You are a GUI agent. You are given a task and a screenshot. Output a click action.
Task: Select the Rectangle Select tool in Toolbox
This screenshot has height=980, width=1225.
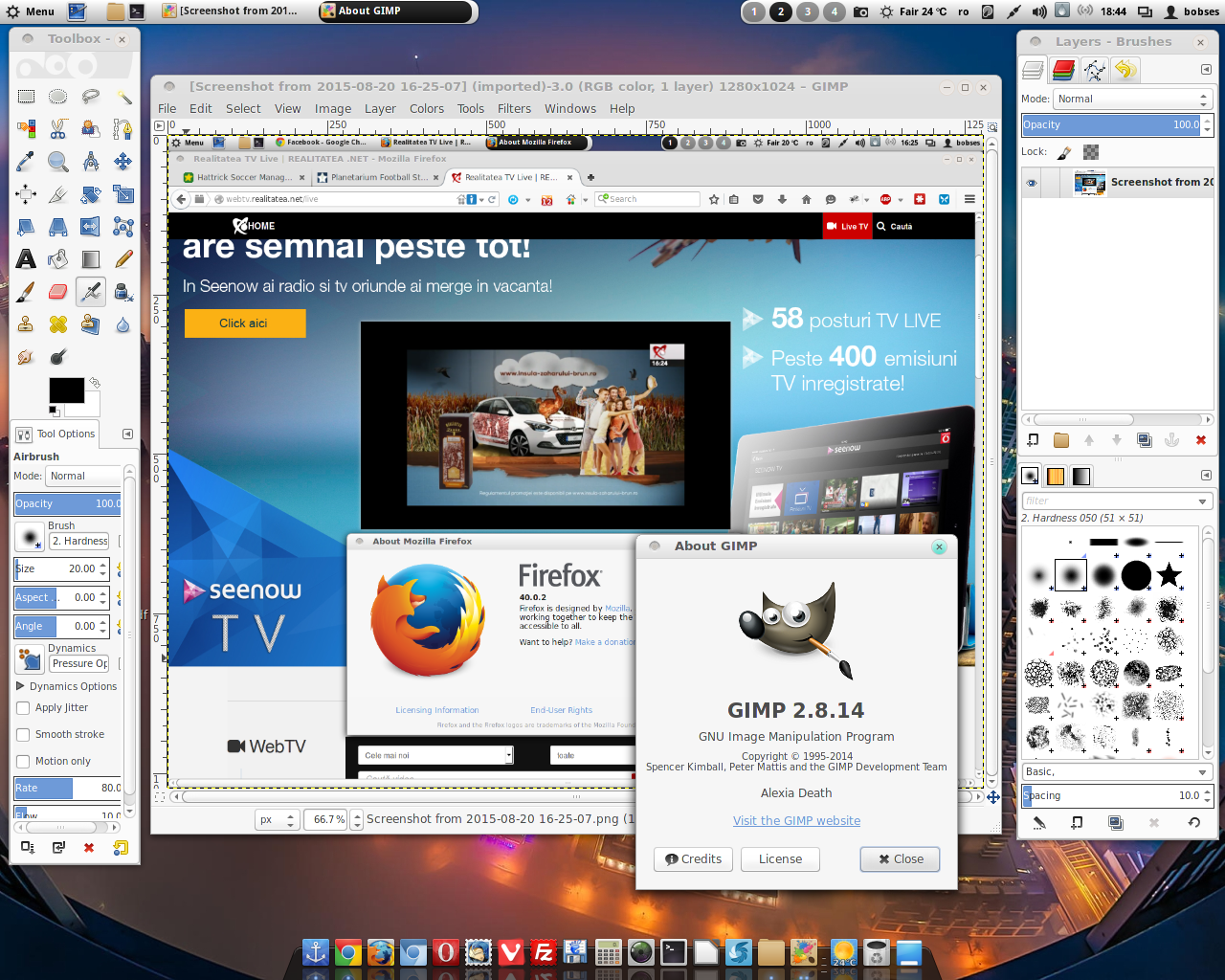coord(26,97)
